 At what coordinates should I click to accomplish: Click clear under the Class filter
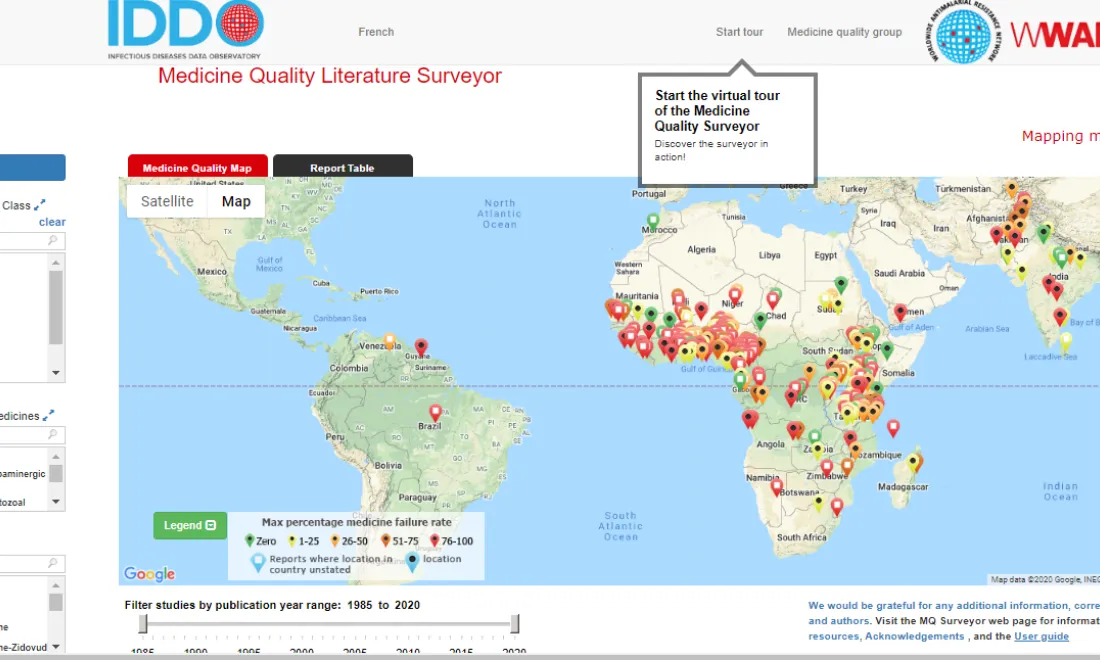pos(51,221)
